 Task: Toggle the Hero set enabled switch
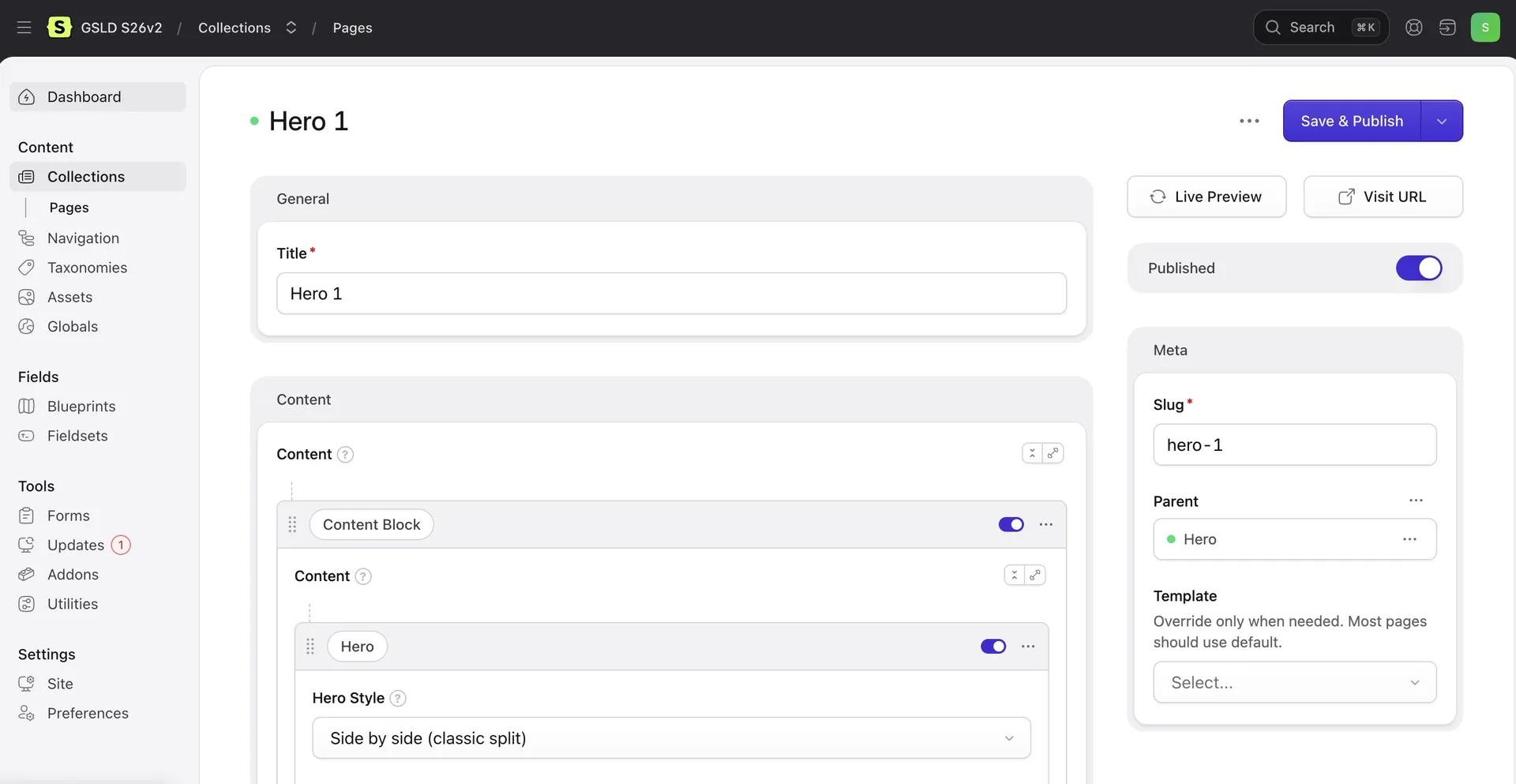993,647
